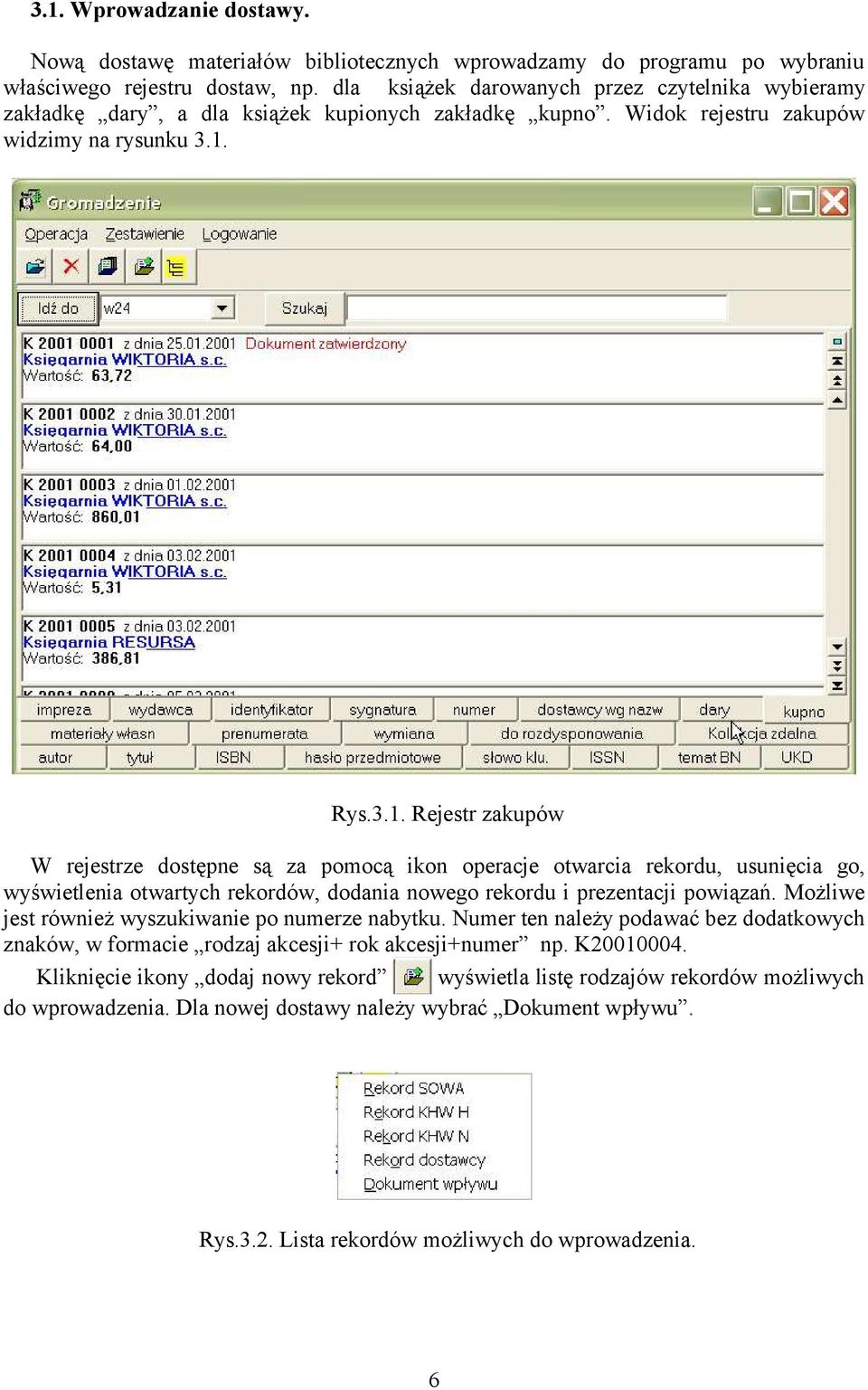Switch to the wydawca tab

click(x=161, y=710)
